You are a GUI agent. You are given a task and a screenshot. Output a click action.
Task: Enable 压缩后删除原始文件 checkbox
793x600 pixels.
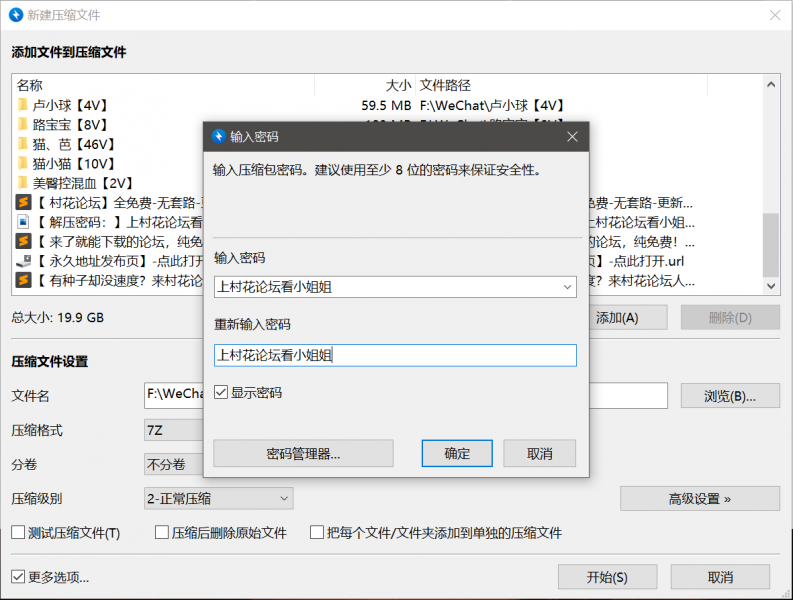point(162,533)
